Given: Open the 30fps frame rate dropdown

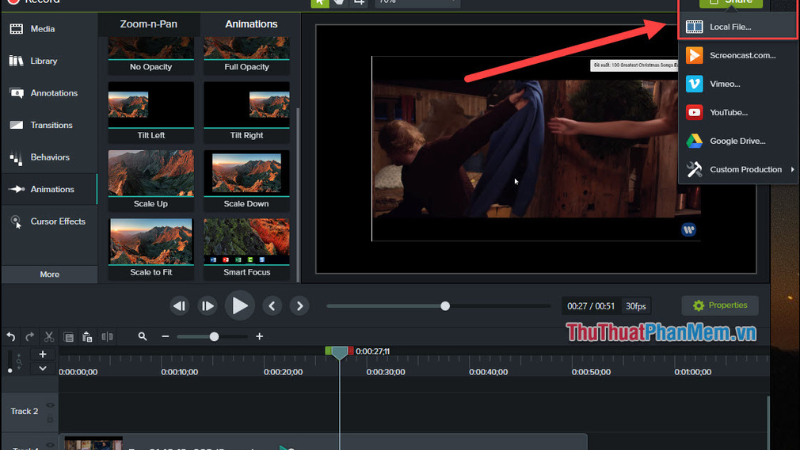Looking at the screenshot, I should coord(635,306).
